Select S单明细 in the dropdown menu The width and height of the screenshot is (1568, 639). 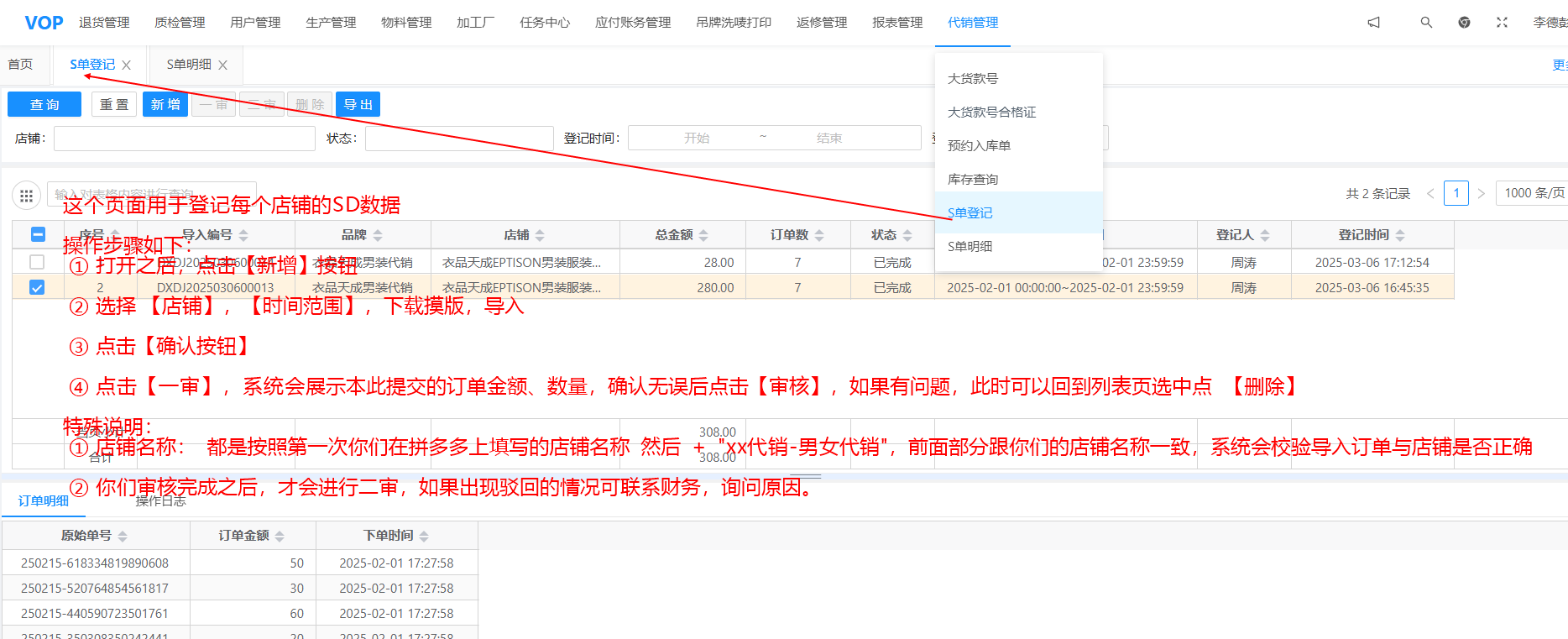click(970, 246)
